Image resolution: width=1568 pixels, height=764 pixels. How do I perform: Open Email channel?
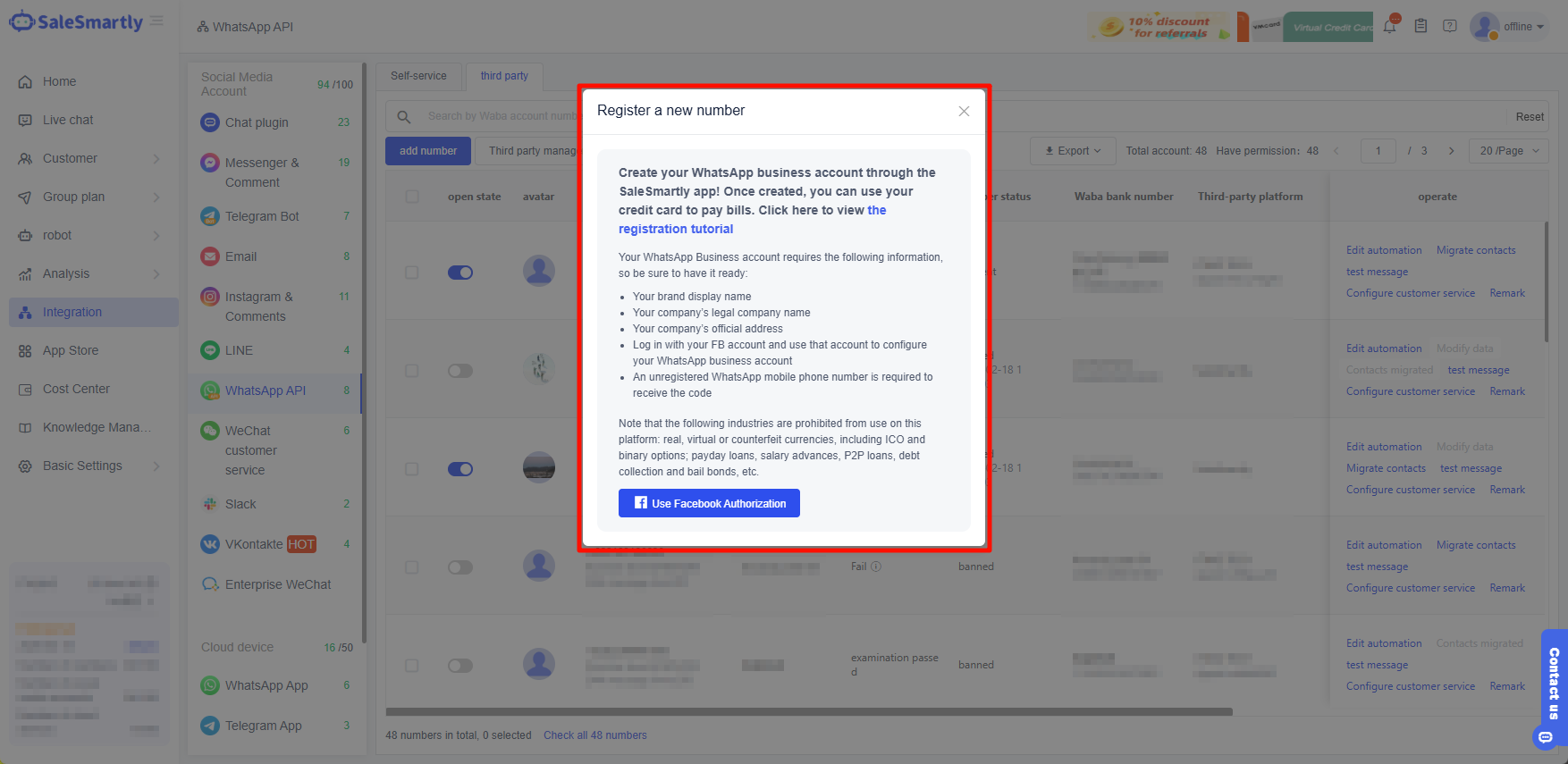(274, 256)
